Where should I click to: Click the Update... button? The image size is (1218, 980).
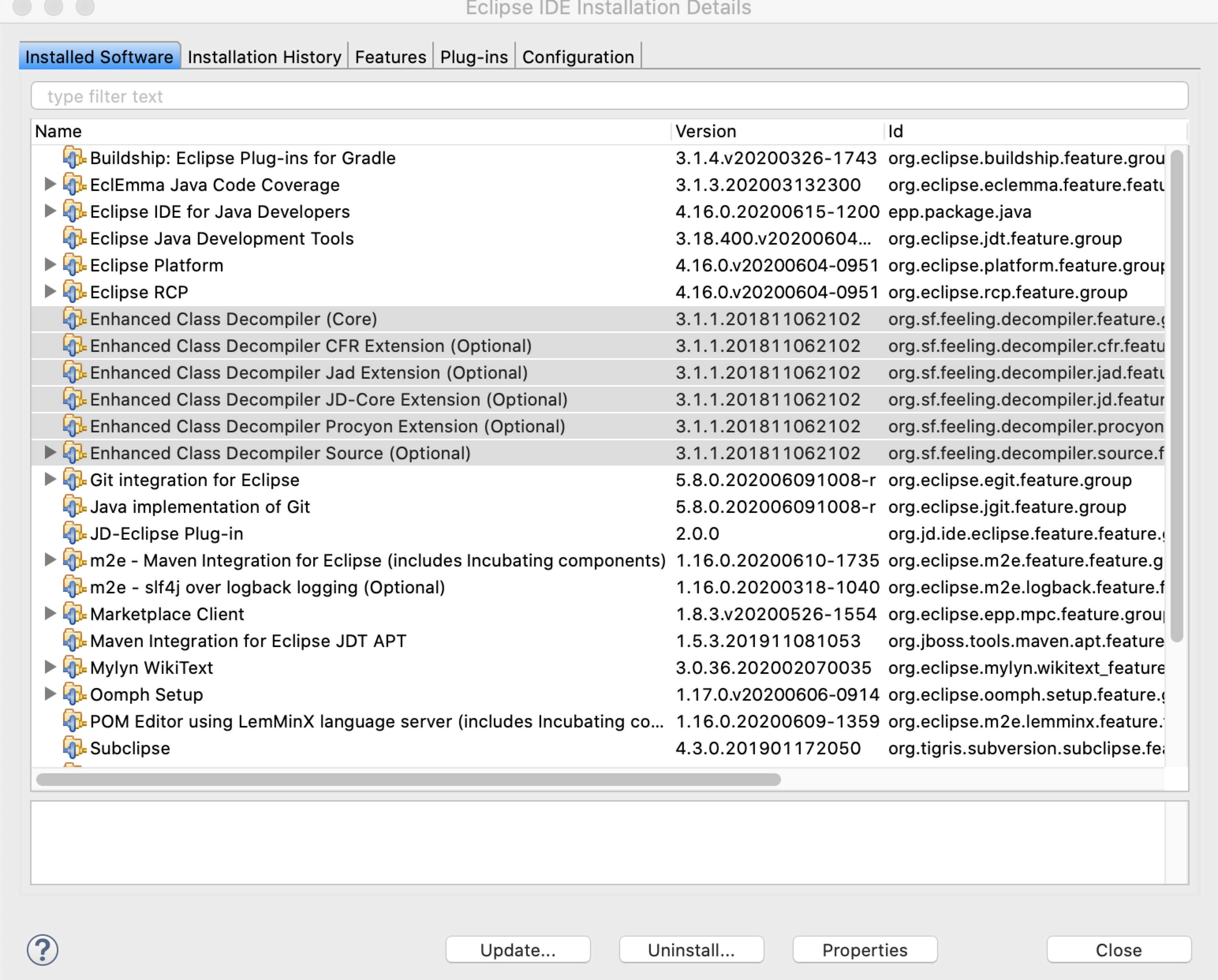point(518,950)
